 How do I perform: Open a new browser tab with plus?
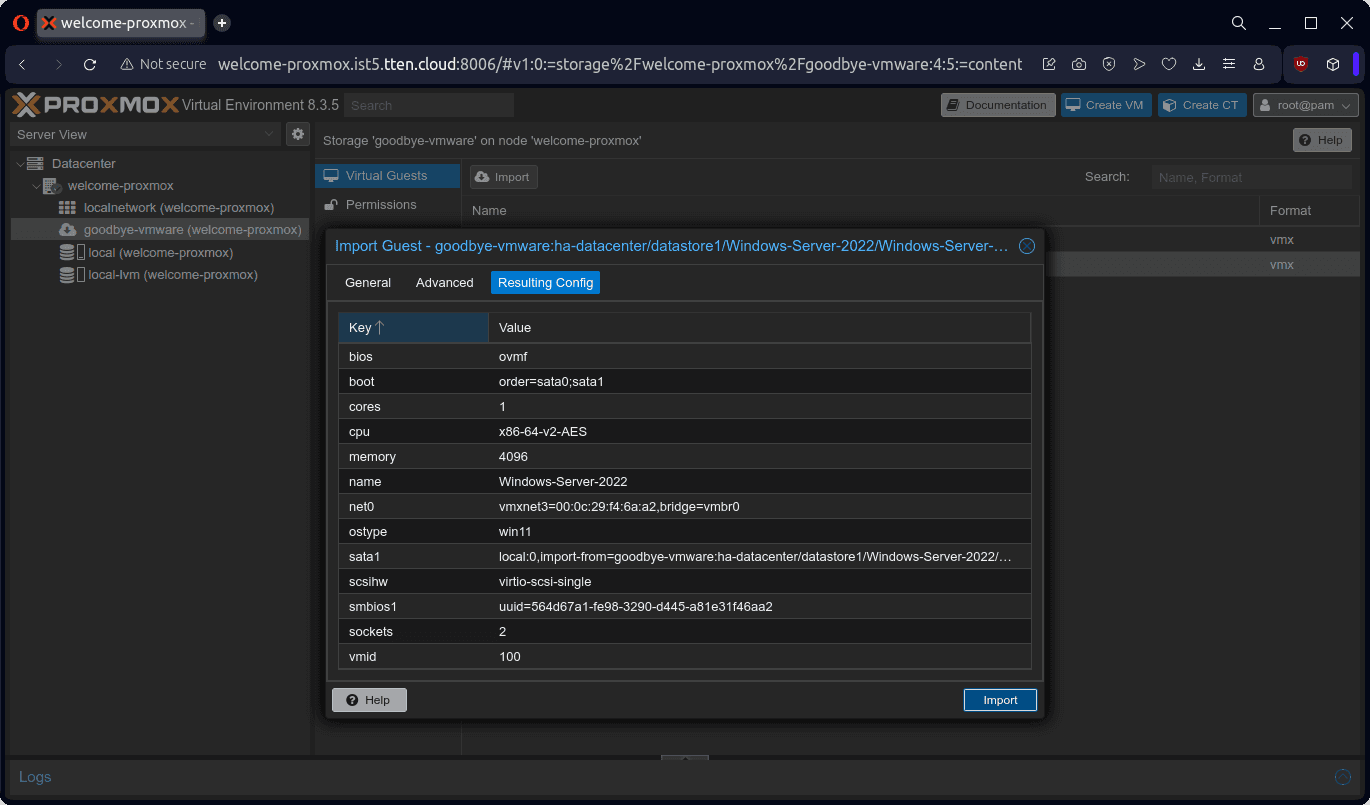[x=222, y=23]
